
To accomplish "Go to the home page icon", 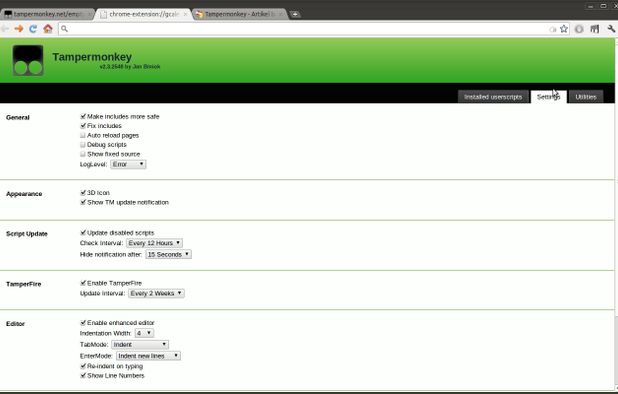I will click(48, 29).
